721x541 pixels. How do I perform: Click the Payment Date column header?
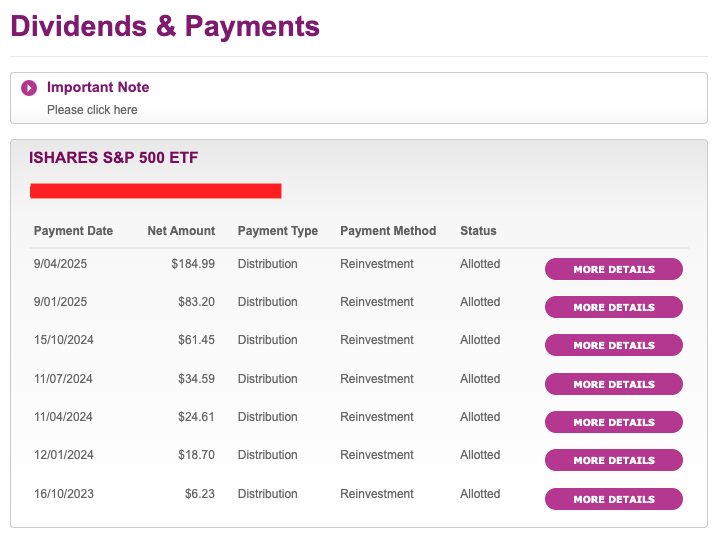point(73,231)
